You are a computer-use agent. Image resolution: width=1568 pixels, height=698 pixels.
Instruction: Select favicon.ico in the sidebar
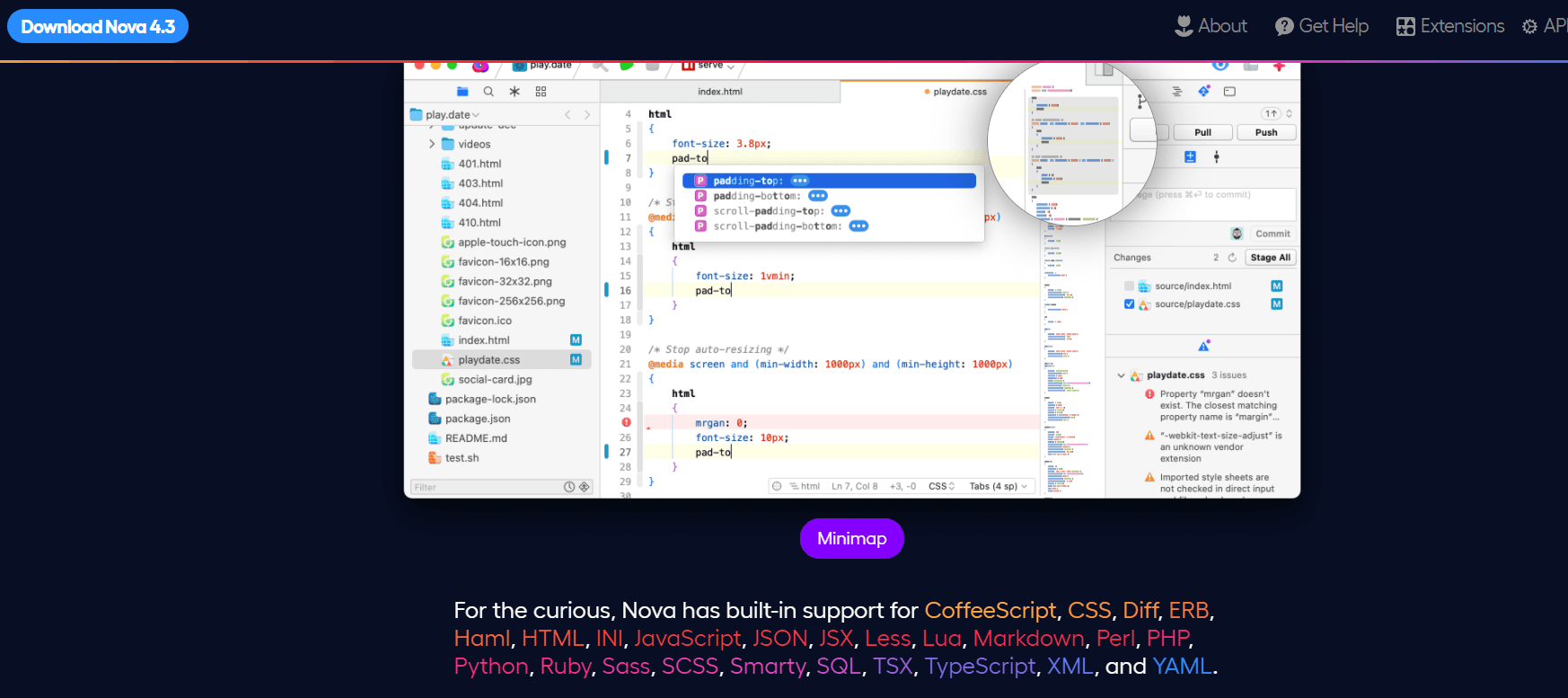[477, 321]
